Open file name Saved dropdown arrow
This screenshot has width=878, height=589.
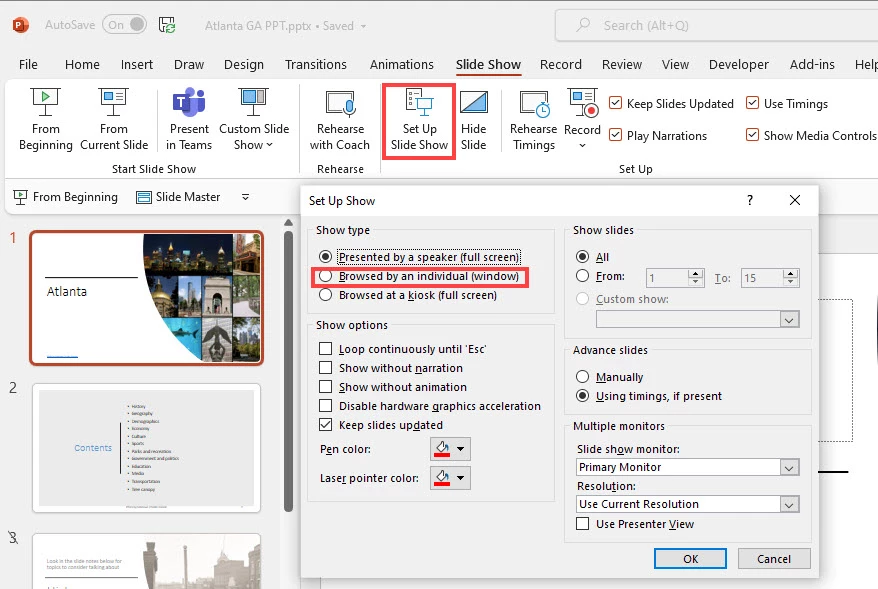pyautogui.click(x=363, y=26)
